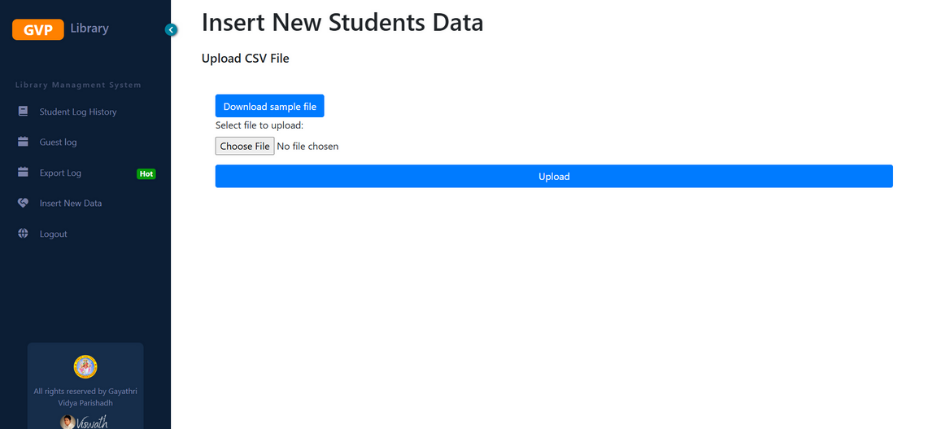Collapse the sidebar with the chevron toggle
This screenshot has width=937, height=429.
click(x=171, y=29)
